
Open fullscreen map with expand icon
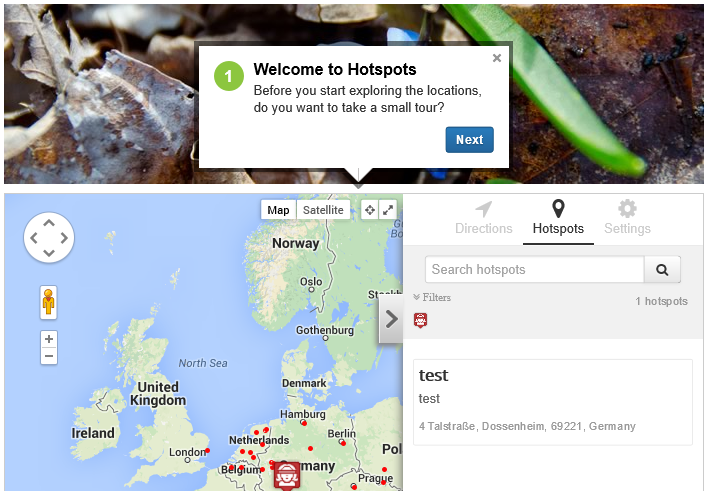coord(388,210)
